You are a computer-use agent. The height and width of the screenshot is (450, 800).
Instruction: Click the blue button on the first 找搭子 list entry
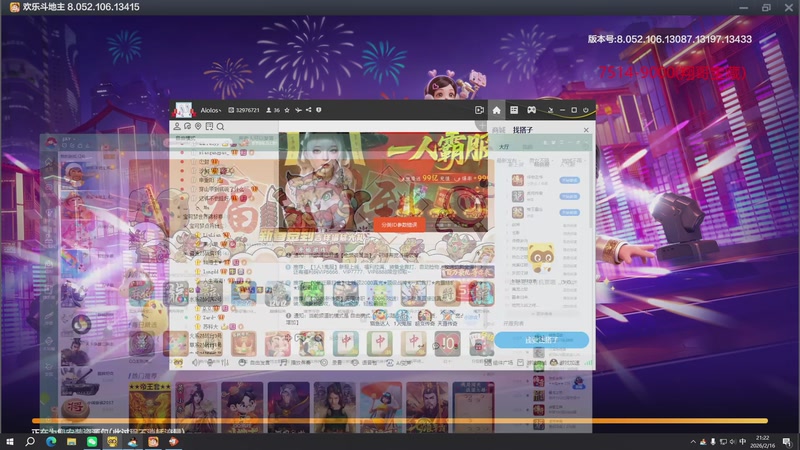coord(569,180)
